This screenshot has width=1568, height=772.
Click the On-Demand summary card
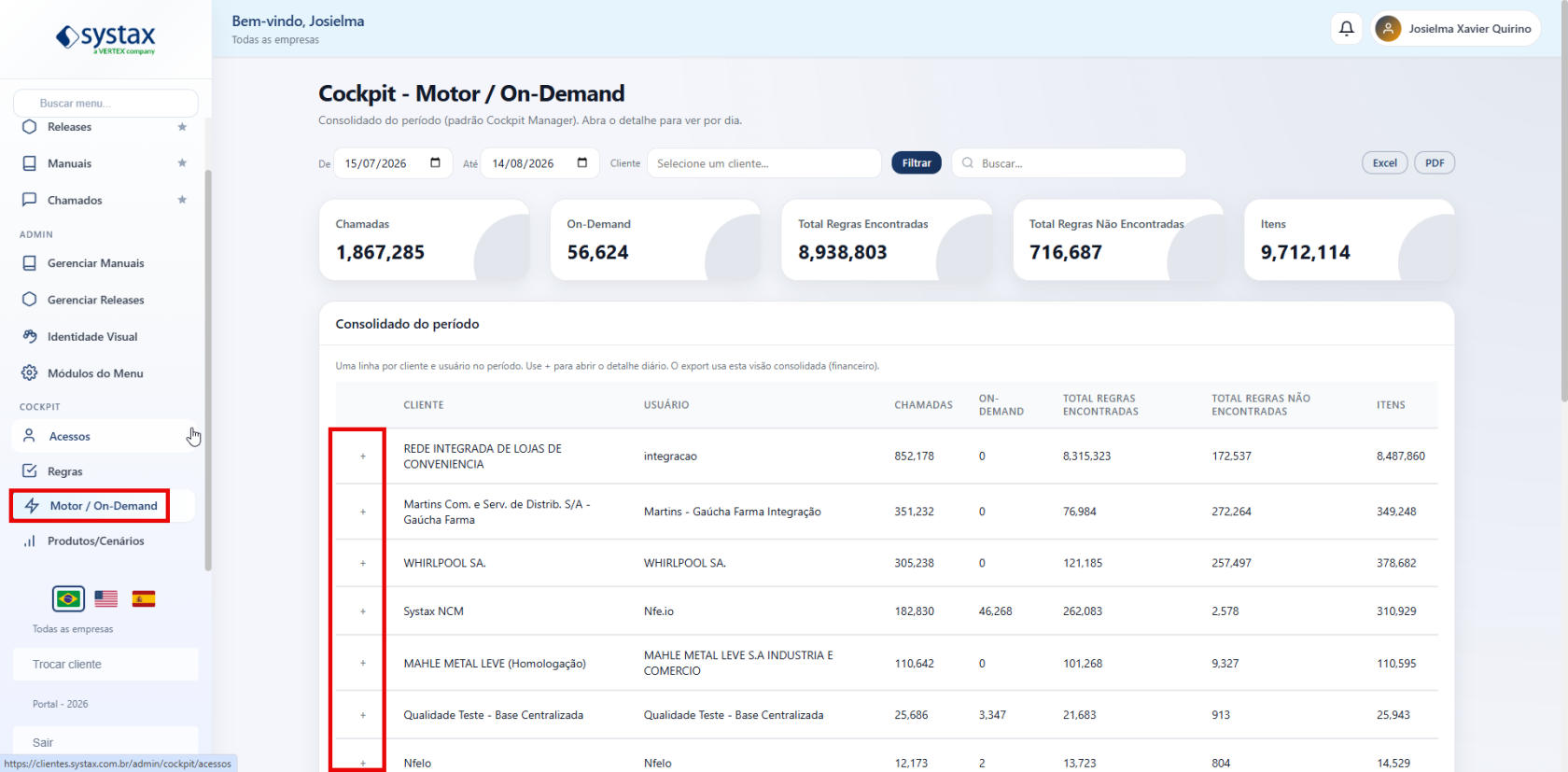pos(655,240)
